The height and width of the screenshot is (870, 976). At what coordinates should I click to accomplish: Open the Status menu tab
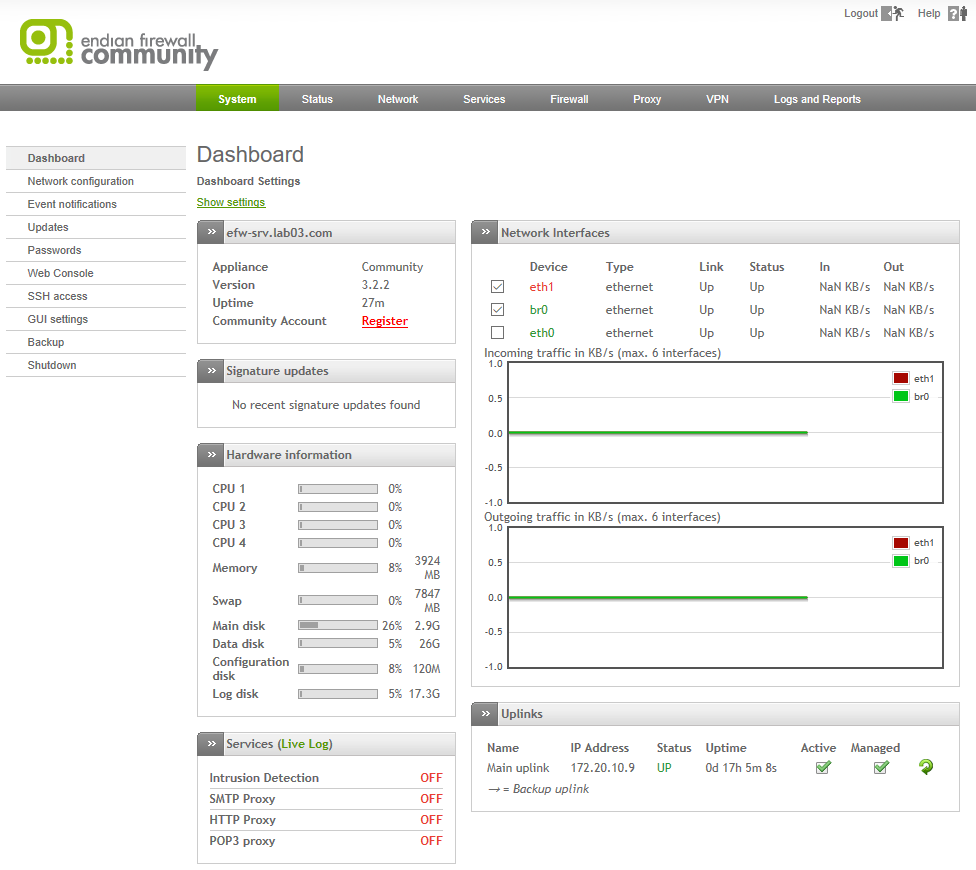(317, 99)
